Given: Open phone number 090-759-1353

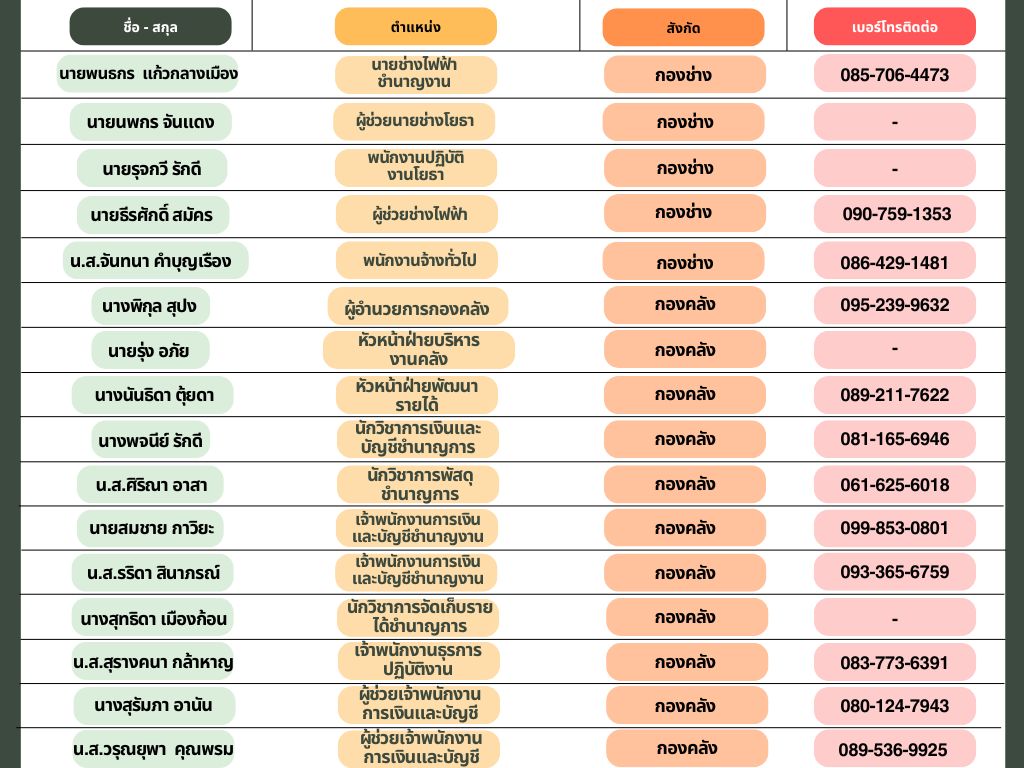Looking at the screenshot, I should 896,214.
